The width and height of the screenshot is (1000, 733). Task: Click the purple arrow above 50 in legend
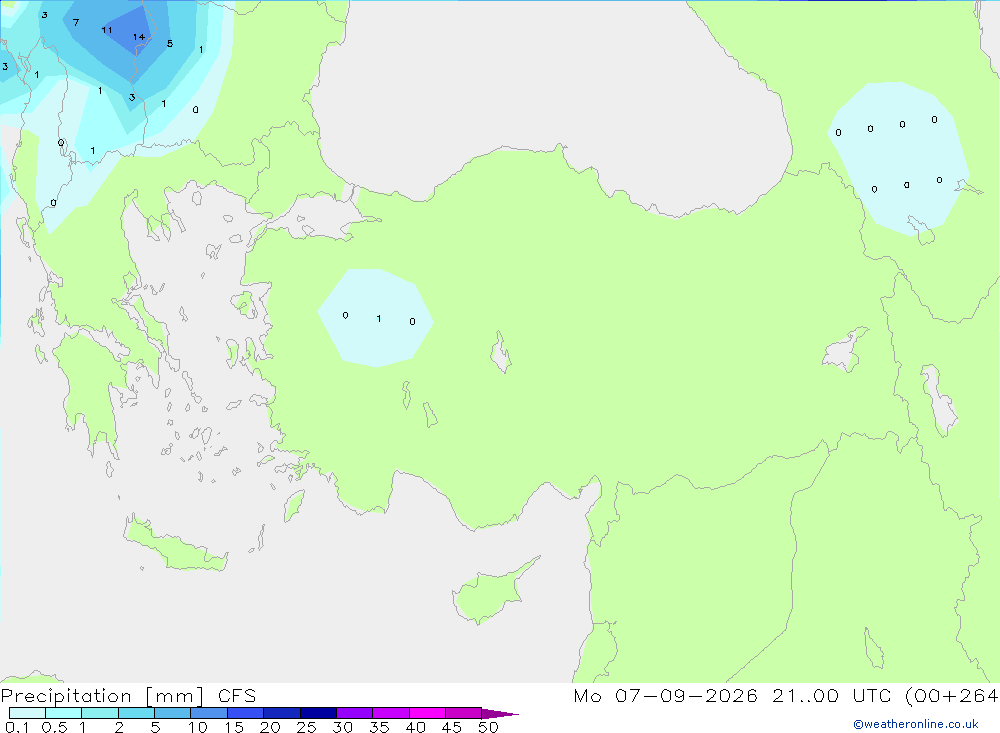[500, 713]
